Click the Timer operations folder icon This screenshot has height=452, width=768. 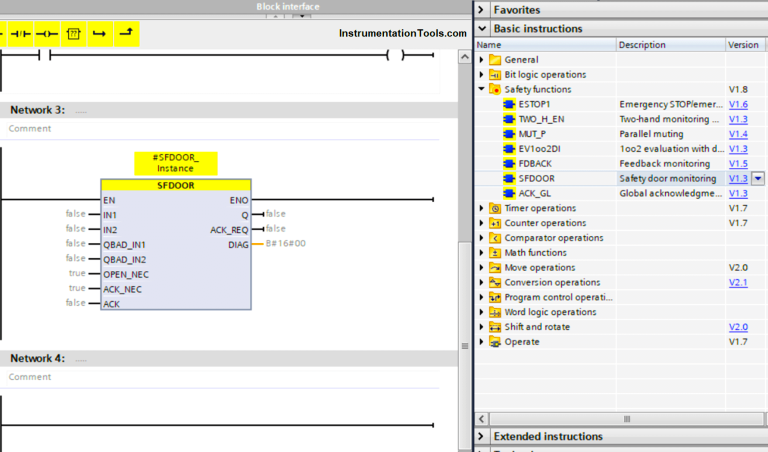click(x=495, y=208)
